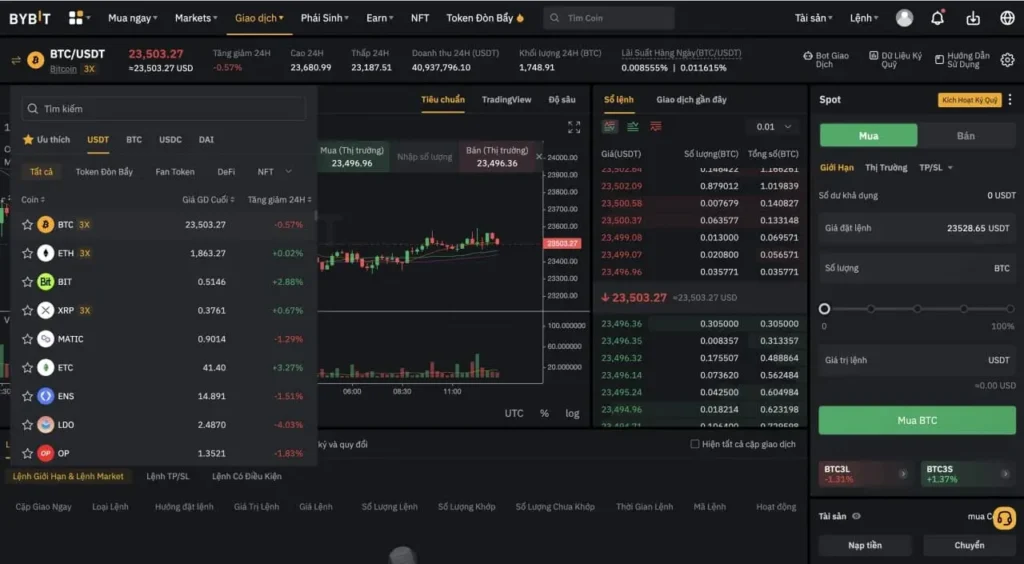This screenshot has height=564, width=1024.
Task: Open order book precision 0.01 dropdown
Action: 773,127
